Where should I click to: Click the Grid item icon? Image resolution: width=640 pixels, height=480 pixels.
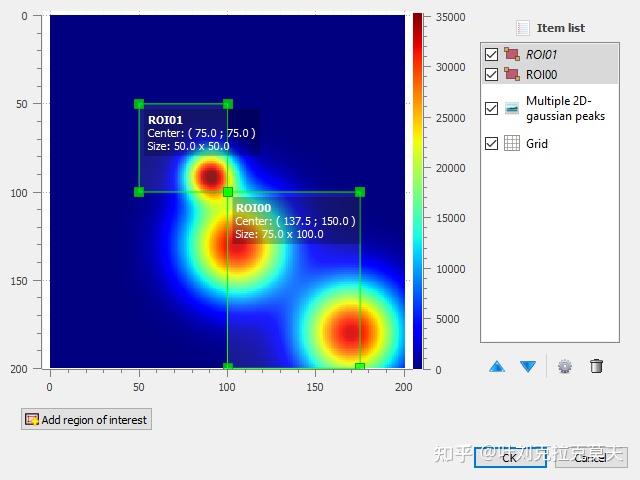(x=512, y=143)
